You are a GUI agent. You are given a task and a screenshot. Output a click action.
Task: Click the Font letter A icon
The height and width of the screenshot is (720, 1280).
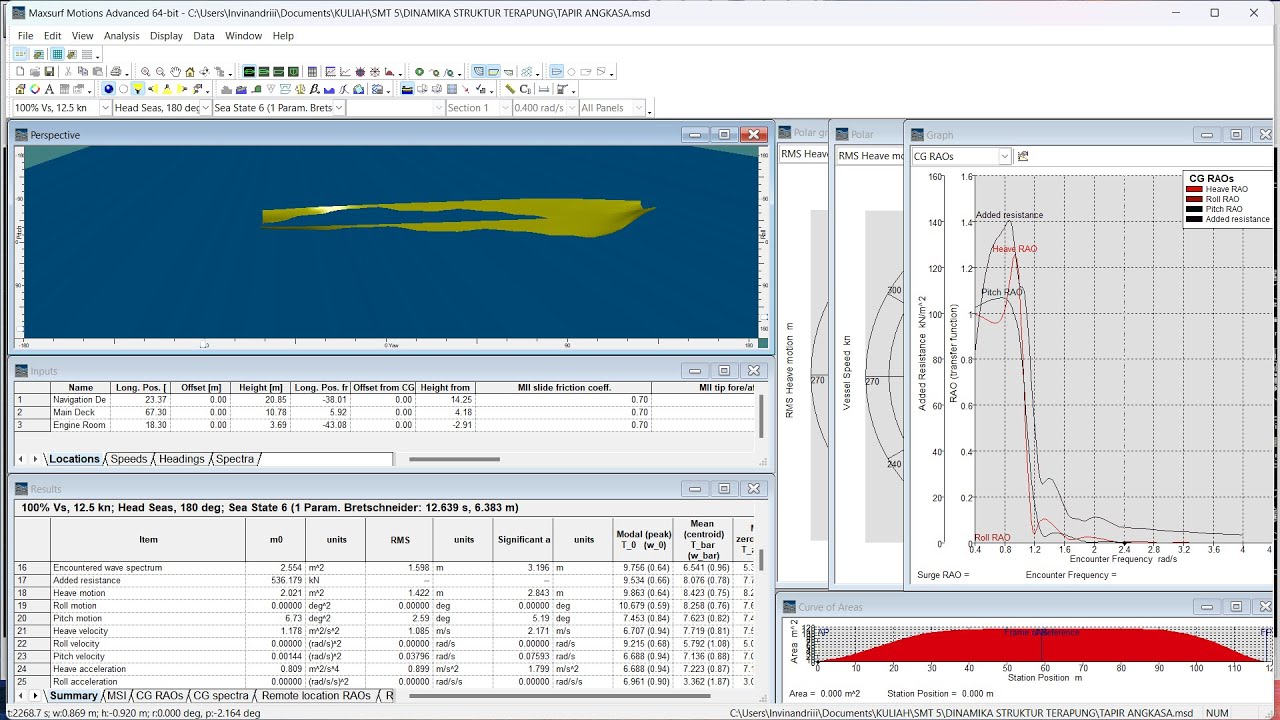(49, 90)
